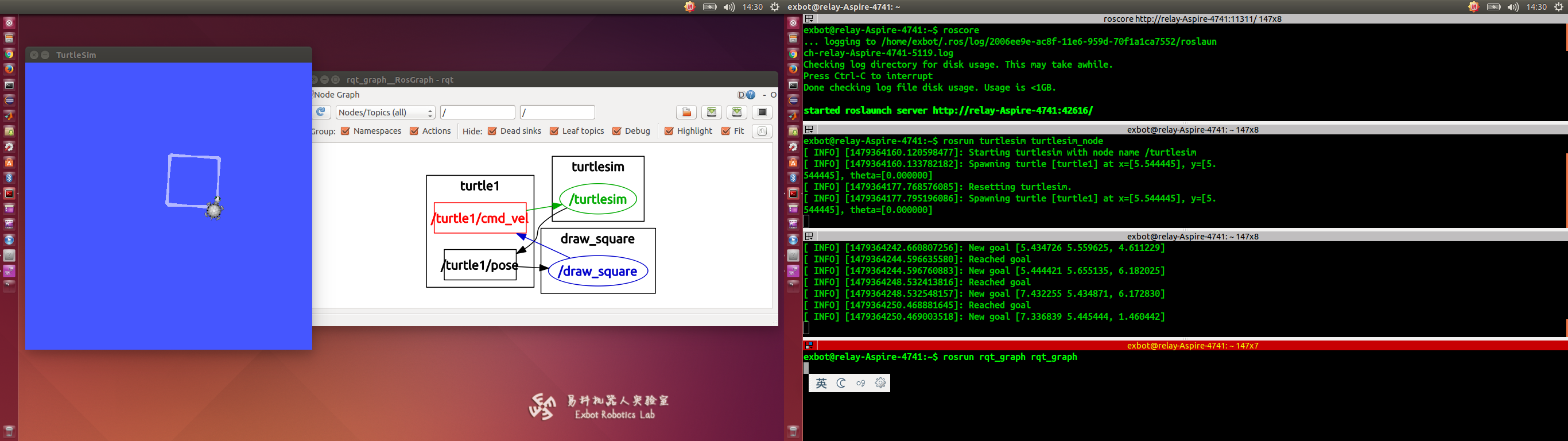Disable the Highlight checkbox
The width and height of the screenshot is (1568, 441).
coord(669,131)
